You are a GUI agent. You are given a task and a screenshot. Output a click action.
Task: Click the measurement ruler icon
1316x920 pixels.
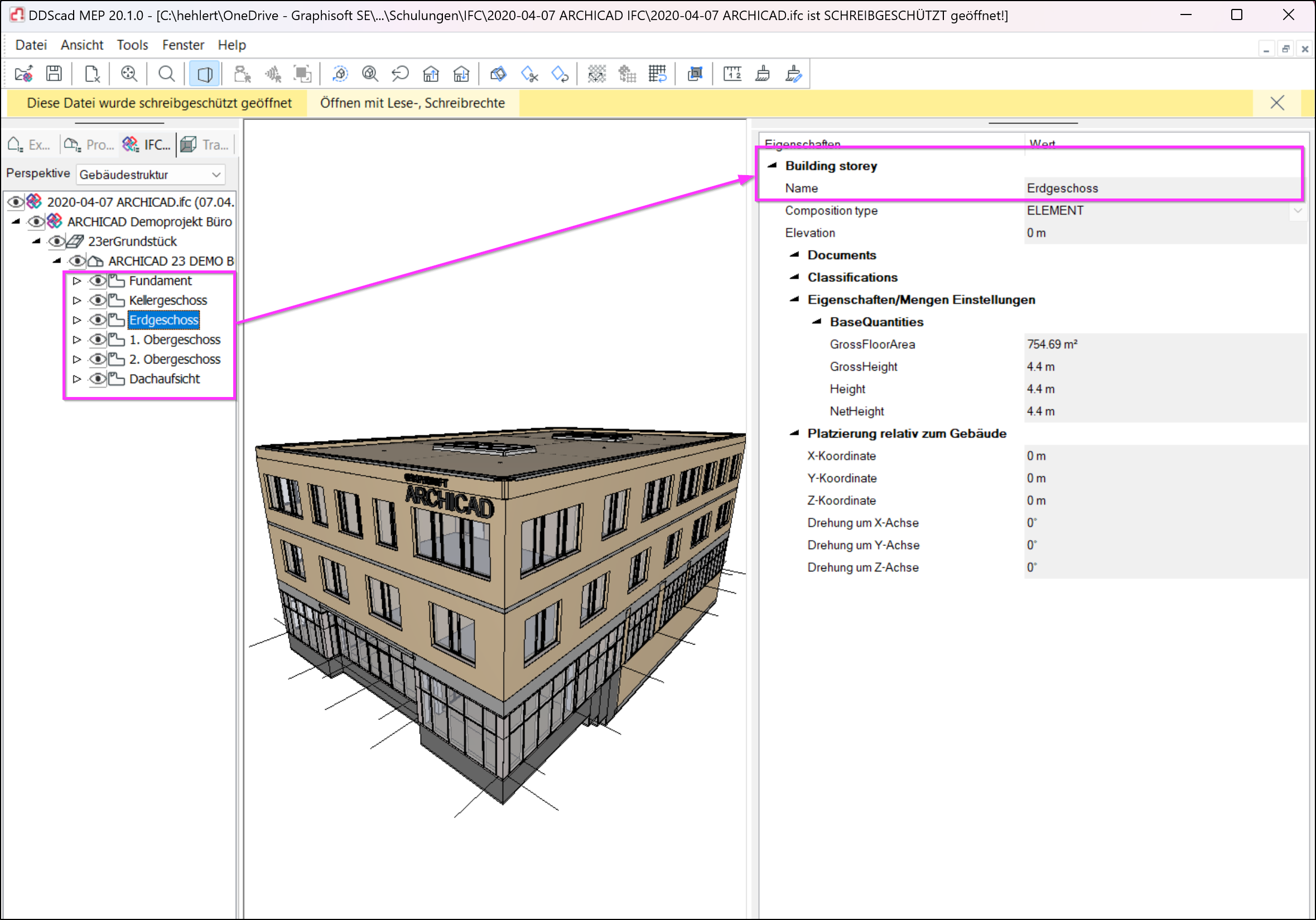pyautogui.click(x=732, y=74)
